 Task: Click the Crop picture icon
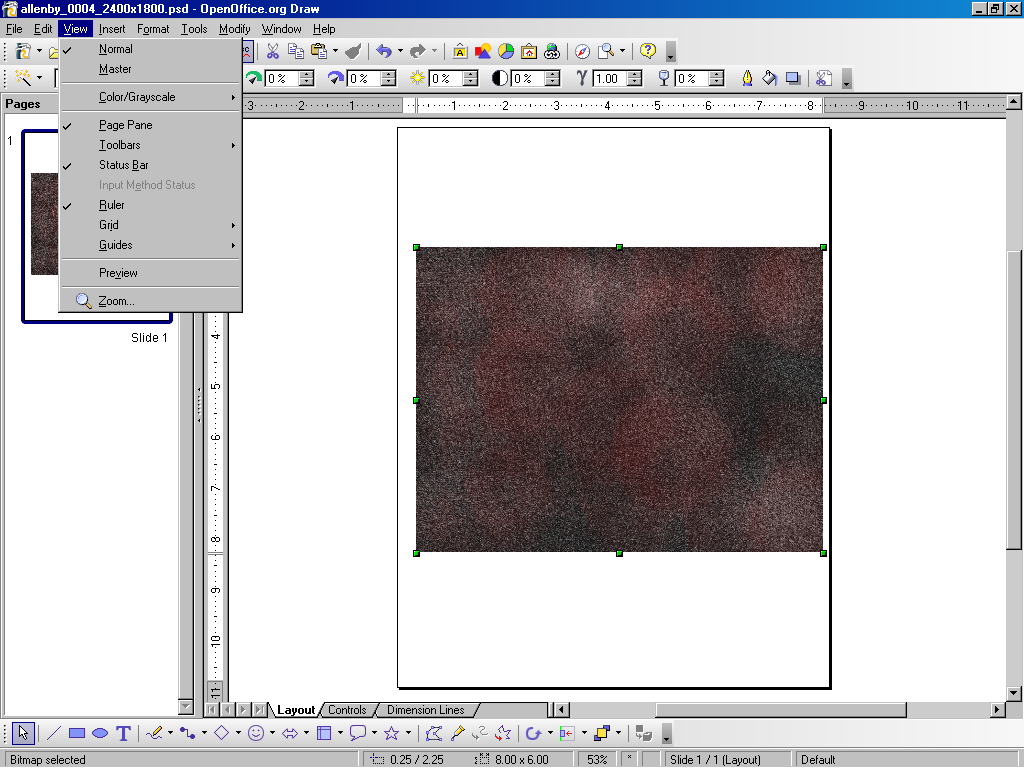click(x=824, y=78)
